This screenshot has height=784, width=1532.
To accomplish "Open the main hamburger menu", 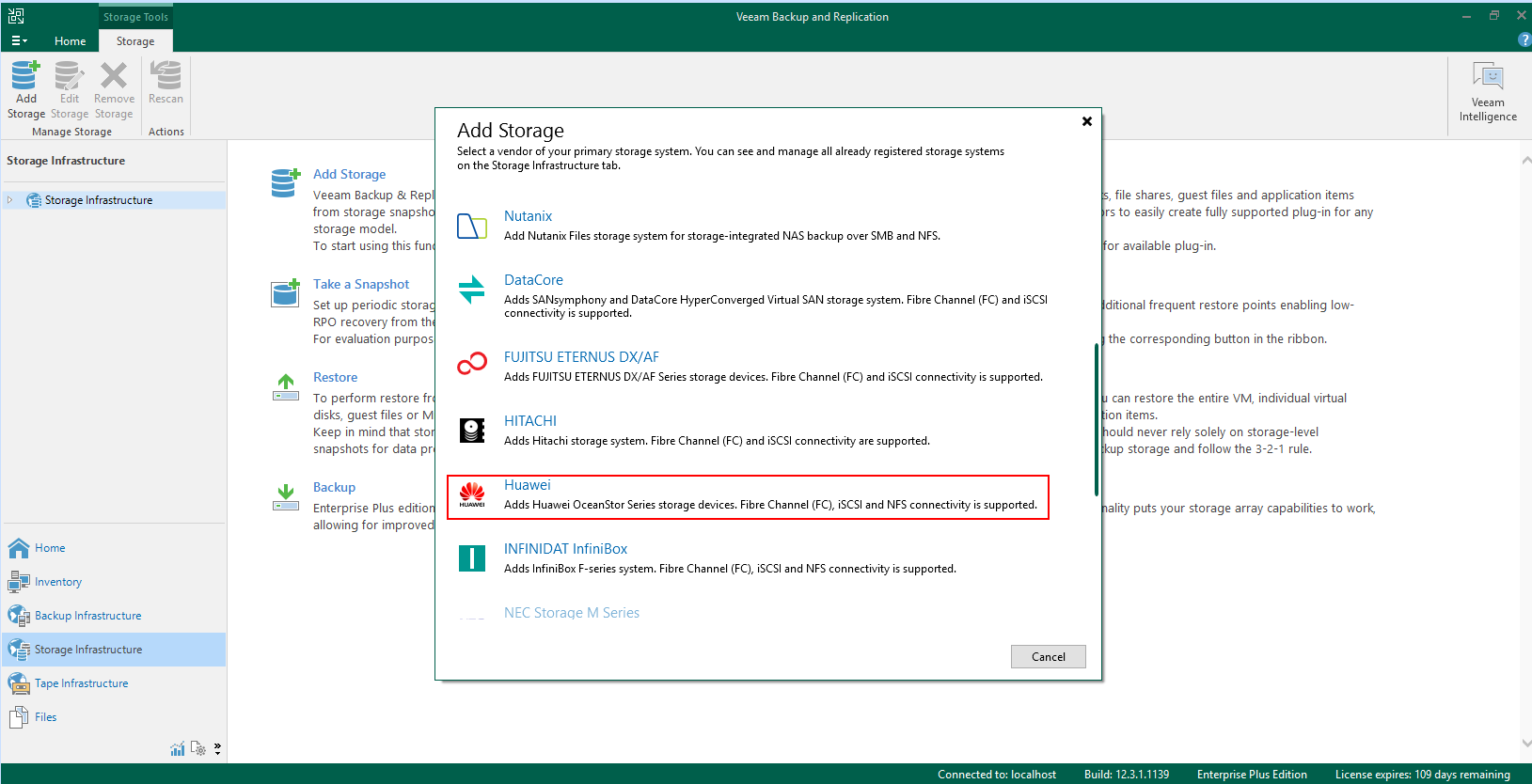I will [x=19, y=41].
